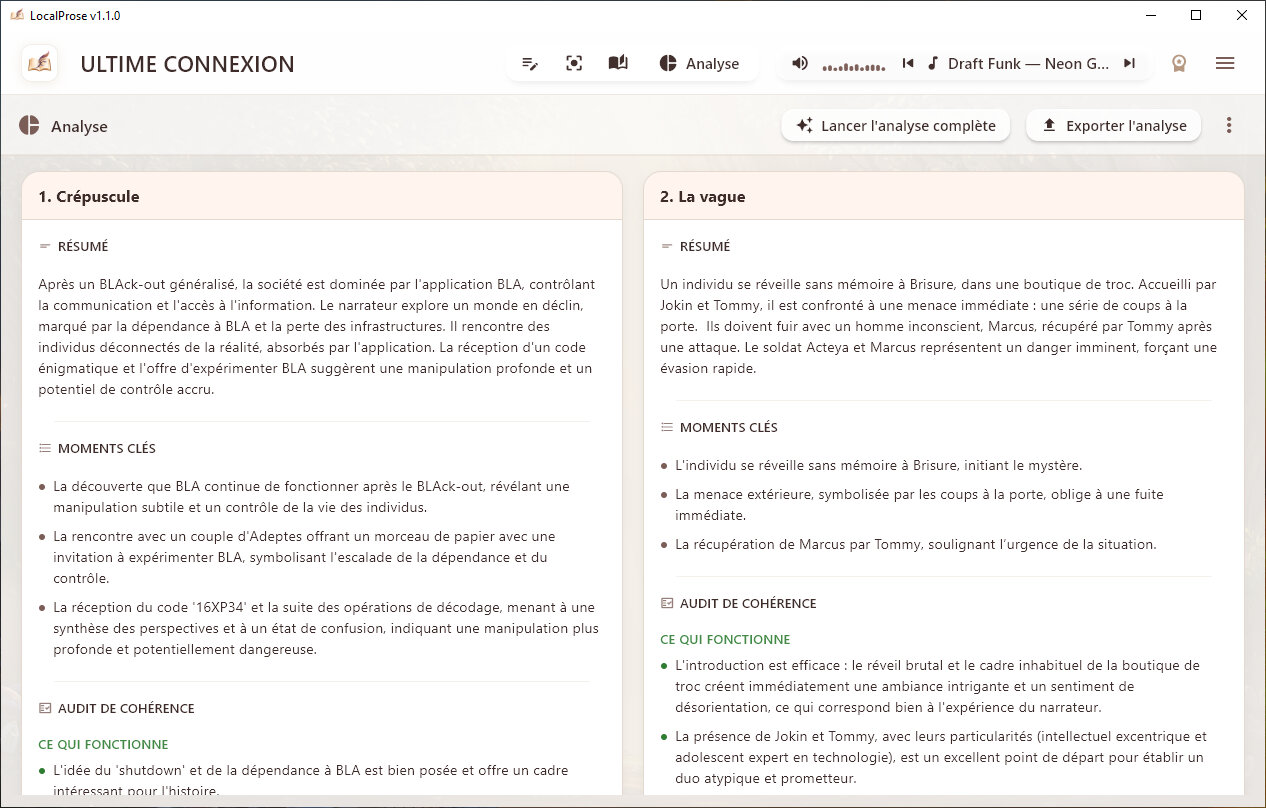This screenshot has height=808, width=1266.
Task: Click the pie chart icon beside Analyse heading
Action: pos(29,126)
